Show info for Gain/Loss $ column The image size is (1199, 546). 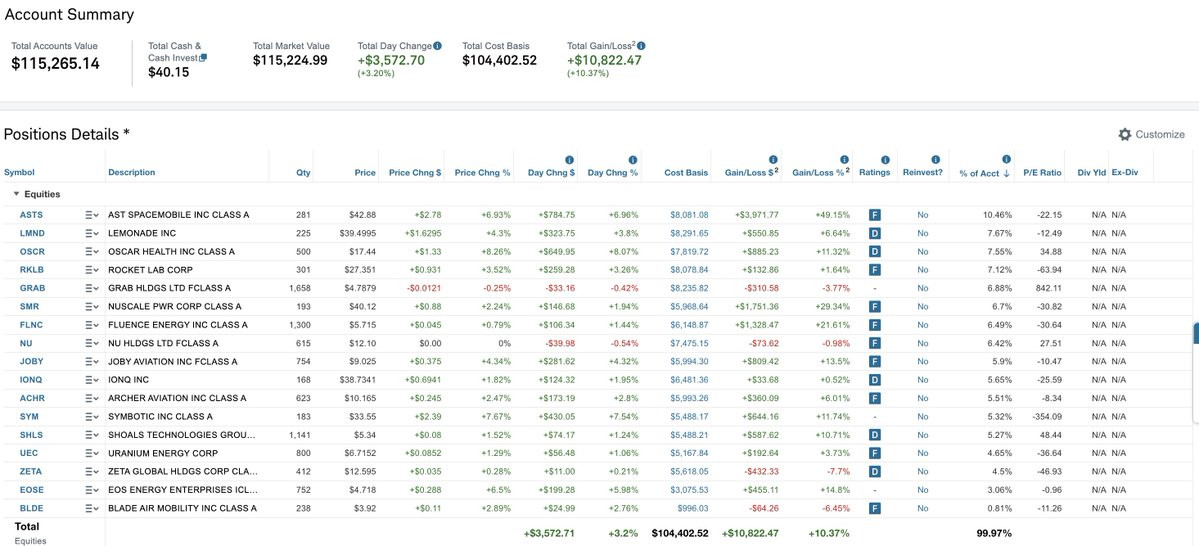click(x=773, y=160)
